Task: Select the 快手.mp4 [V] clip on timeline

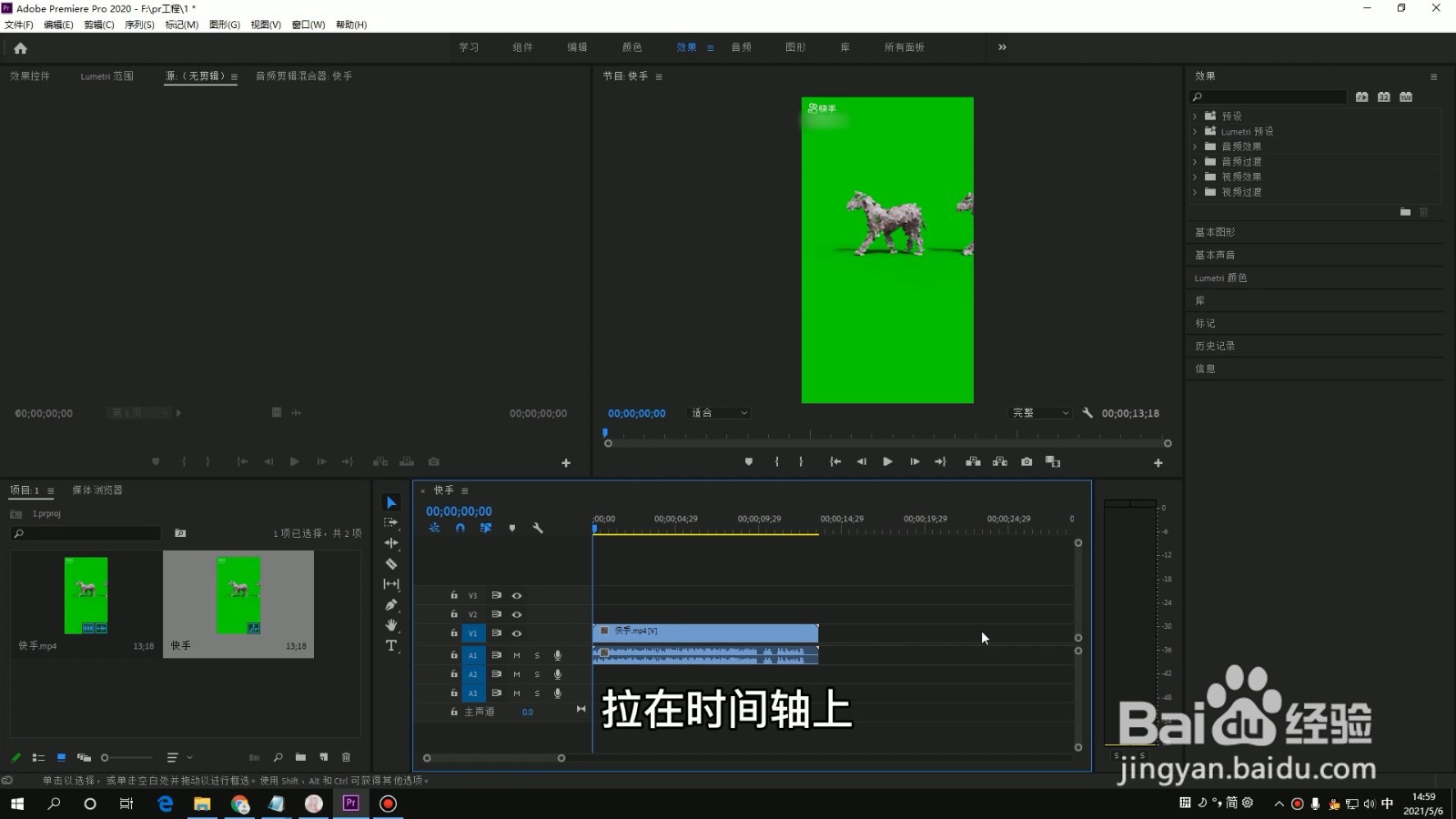Action: click(705, 632)
